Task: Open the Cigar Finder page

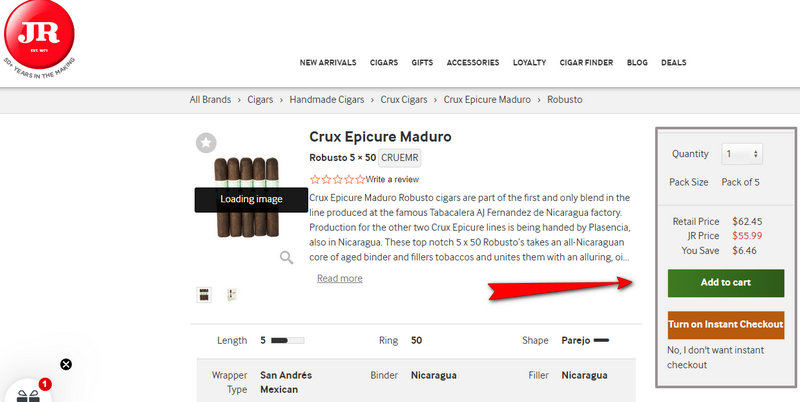Action: (x=587, y=63)
